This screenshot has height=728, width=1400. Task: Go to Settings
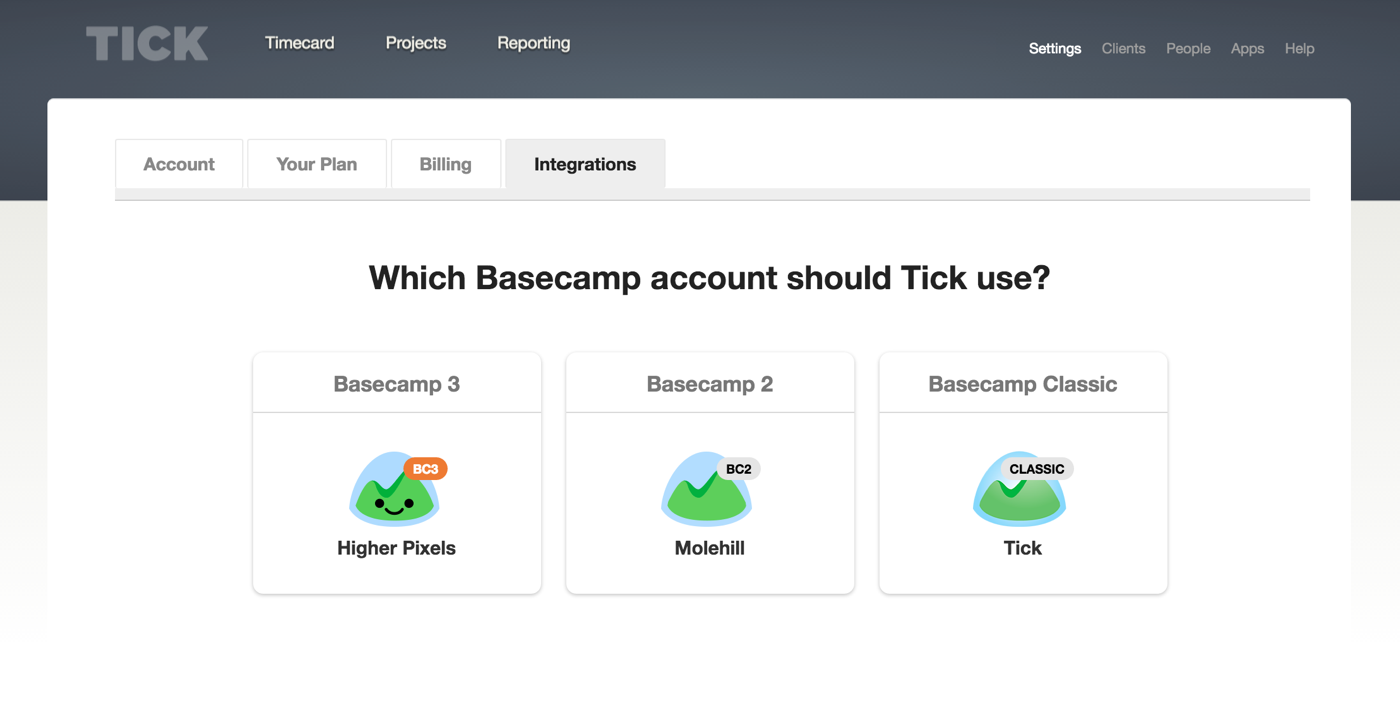pos(1054,48)
